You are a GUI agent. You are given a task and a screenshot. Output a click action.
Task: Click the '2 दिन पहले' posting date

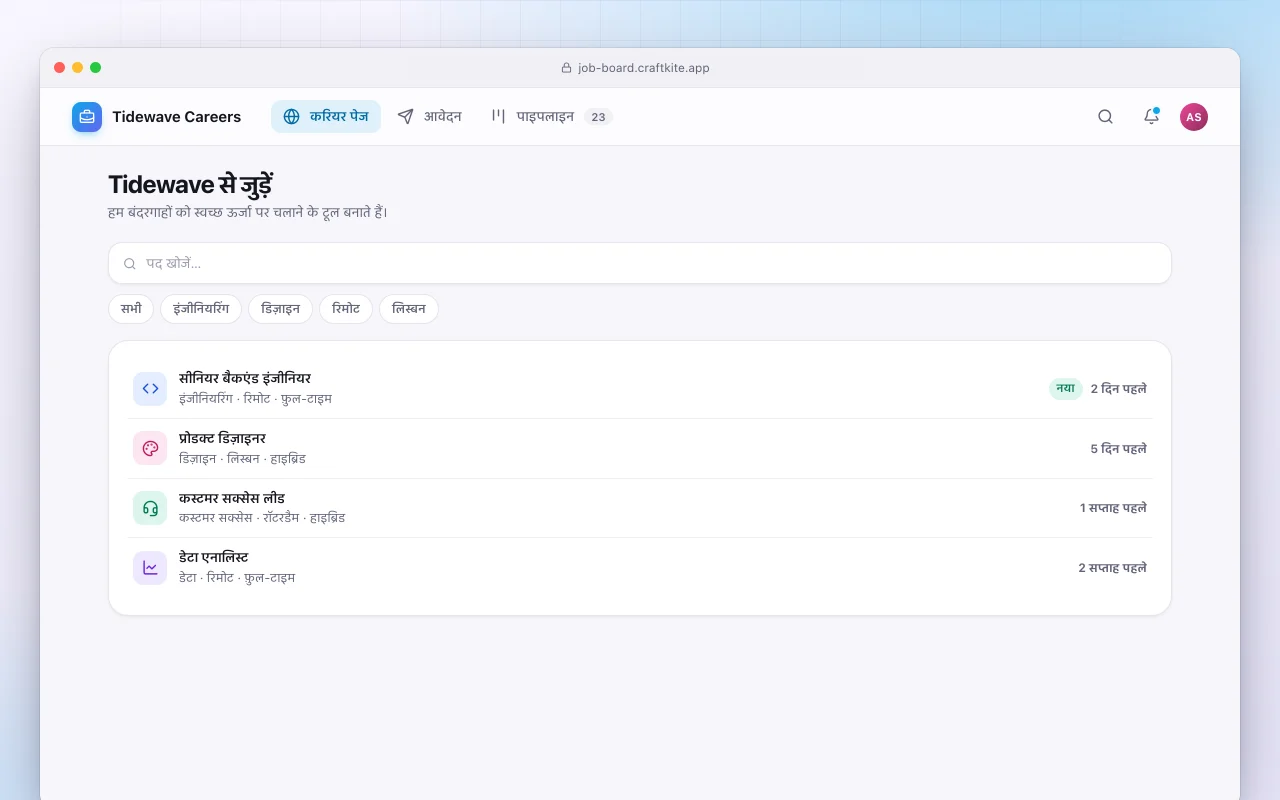(1119, 389)
